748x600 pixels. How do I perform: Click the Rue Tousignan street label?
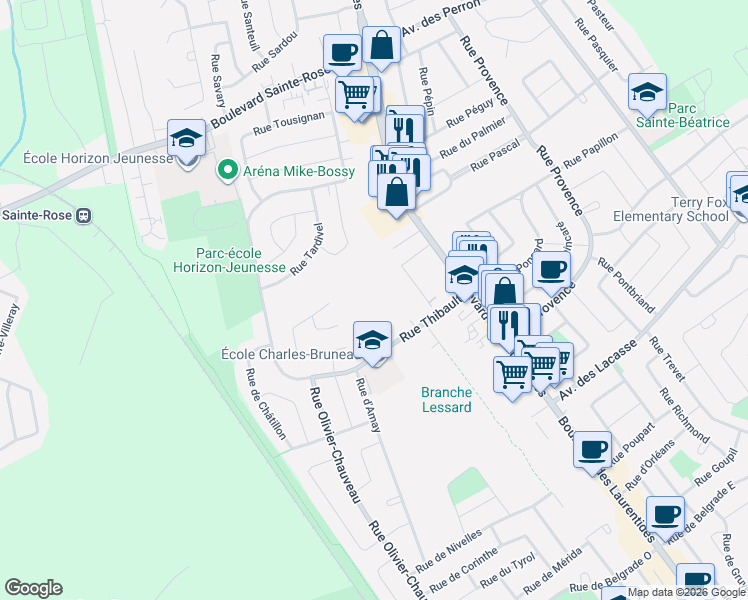(x=289, y=123)
